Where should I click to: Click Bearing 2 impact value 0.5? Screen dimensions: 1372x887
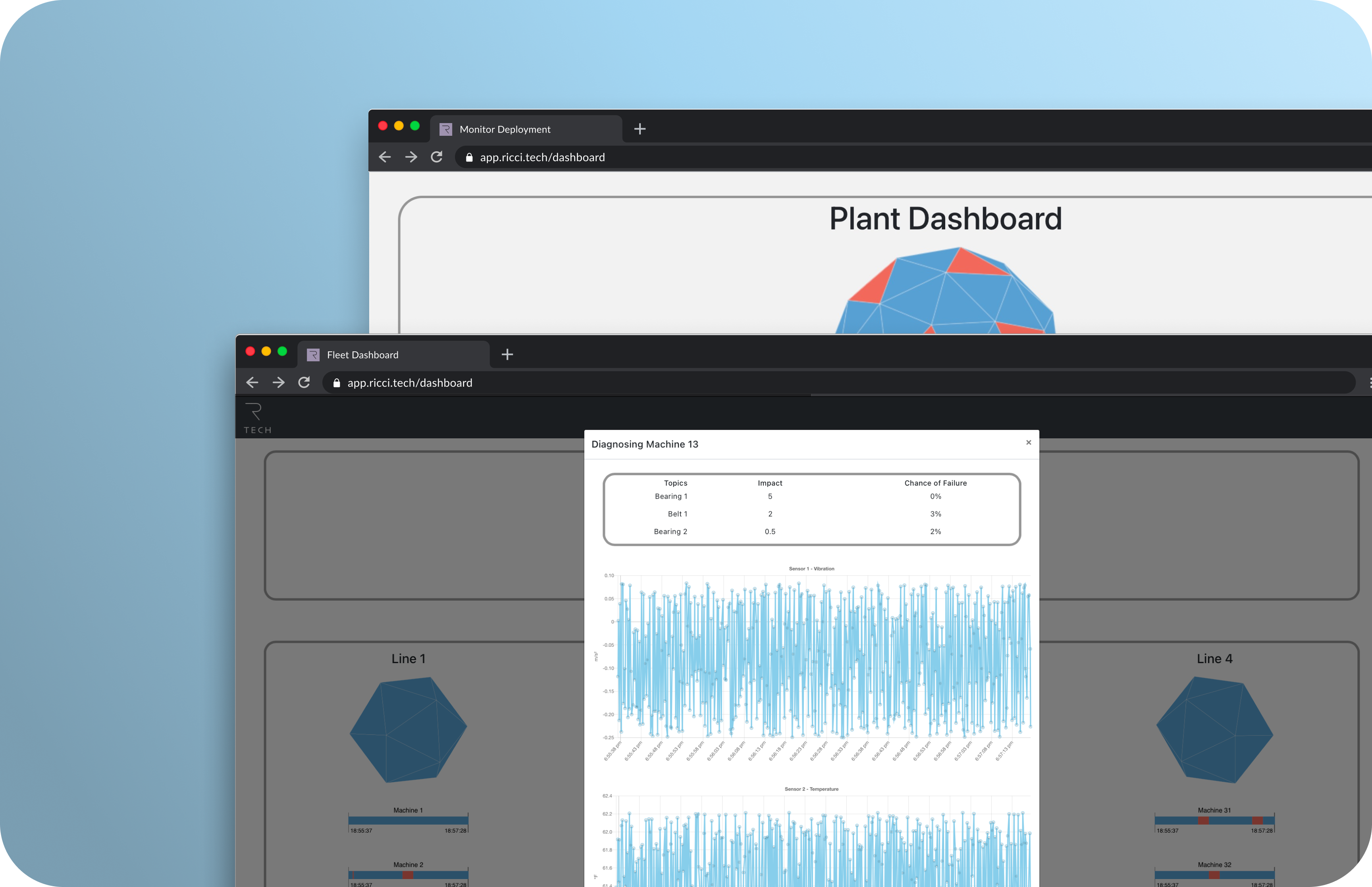(770, 532)
